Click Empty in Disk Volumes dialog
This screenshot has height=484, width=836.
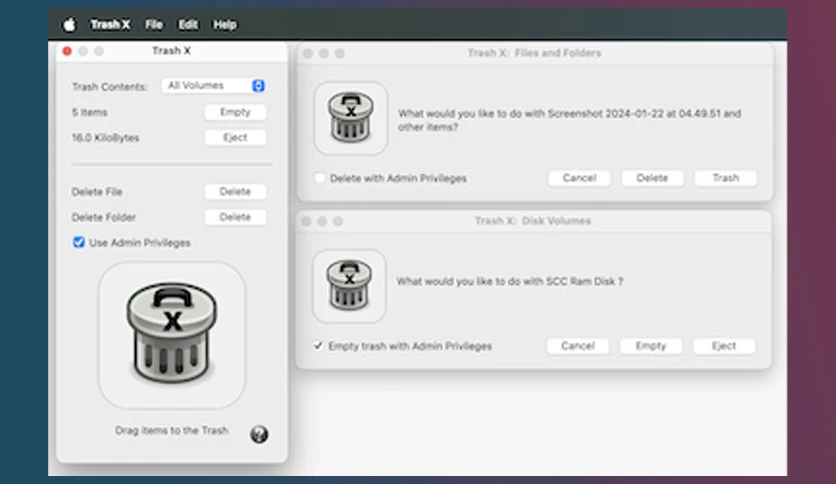click(x=651, y=346)
